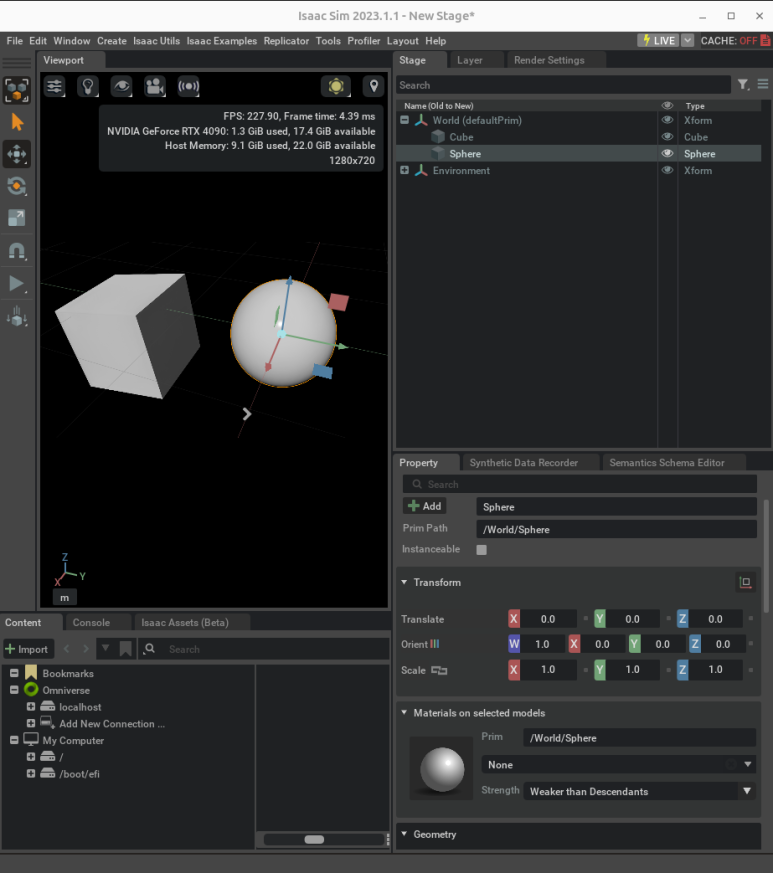Open Synthetic Data Recorder tab
Viewport: 773px width, 873px height.
(x=524, y=463)
